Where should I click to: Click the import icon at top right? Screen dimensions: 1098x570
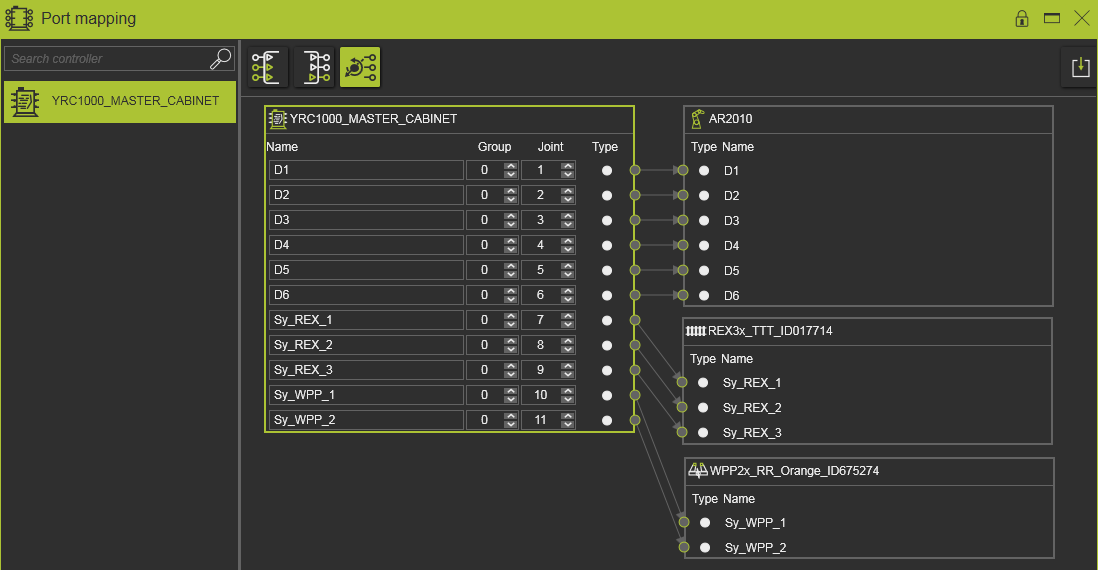pos(1079,67)
